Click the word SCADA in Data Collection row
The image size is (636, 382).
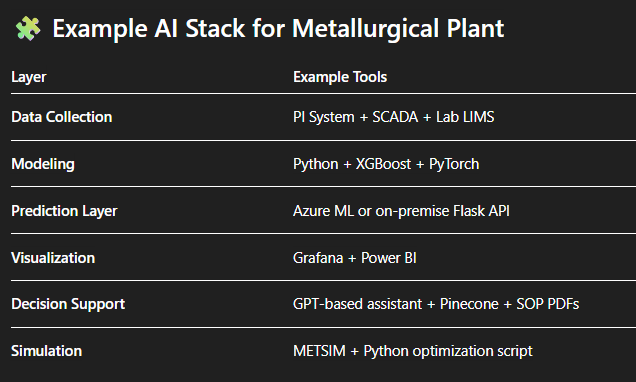point(395,117)
